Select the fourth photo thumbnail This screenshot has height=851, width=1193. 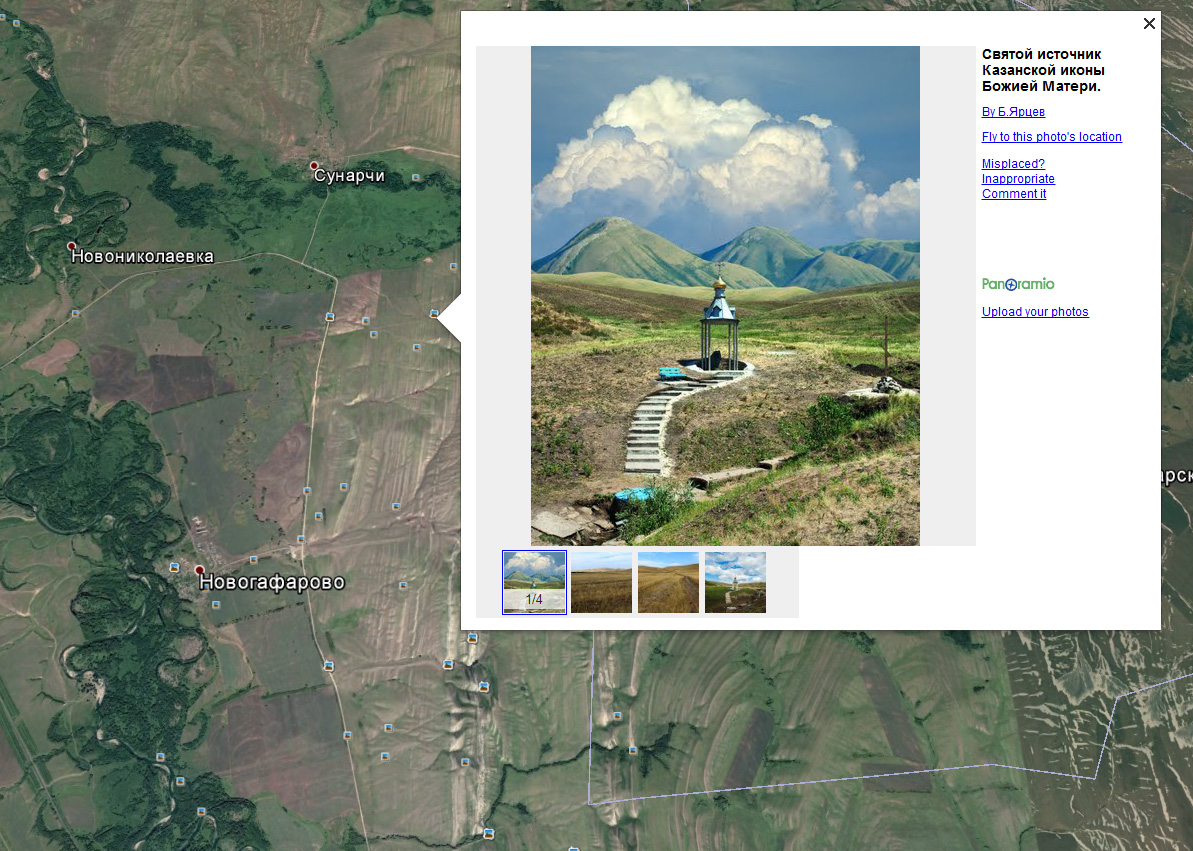pyautogui.click(x=735, y=582)
